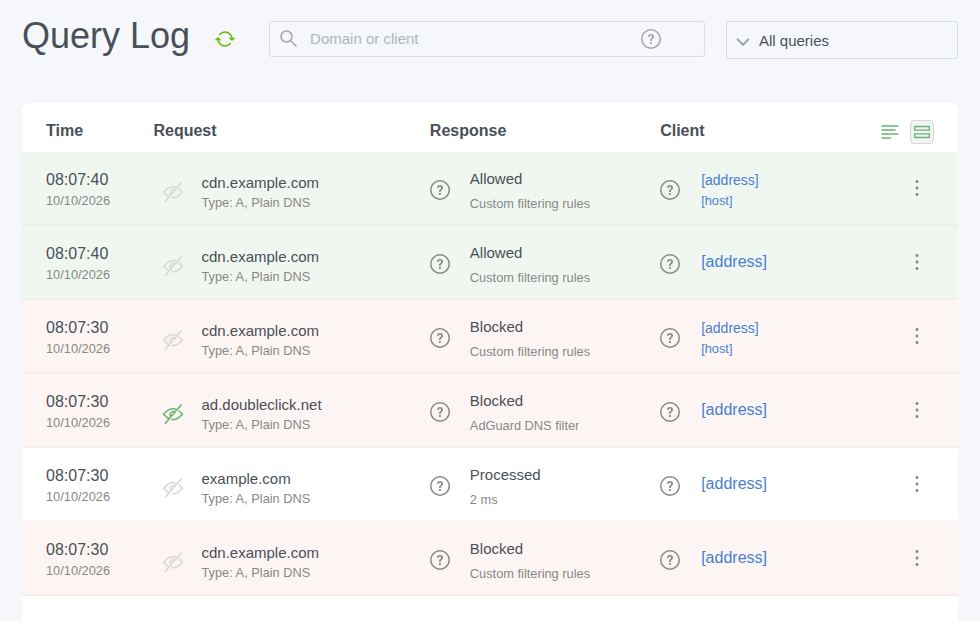The height and width of the screenshot is (621, 980).
Task: Open response details icon for ad.doubleclick.net
Action: coord(440,412)
